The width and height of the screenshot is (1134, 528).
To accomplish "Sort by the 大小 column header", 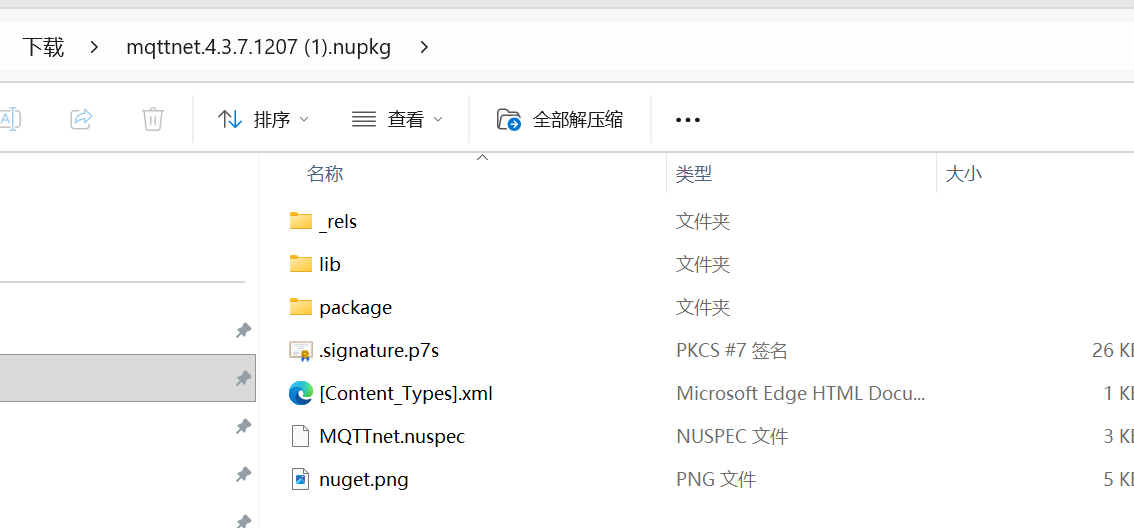I will coord(964,174).
